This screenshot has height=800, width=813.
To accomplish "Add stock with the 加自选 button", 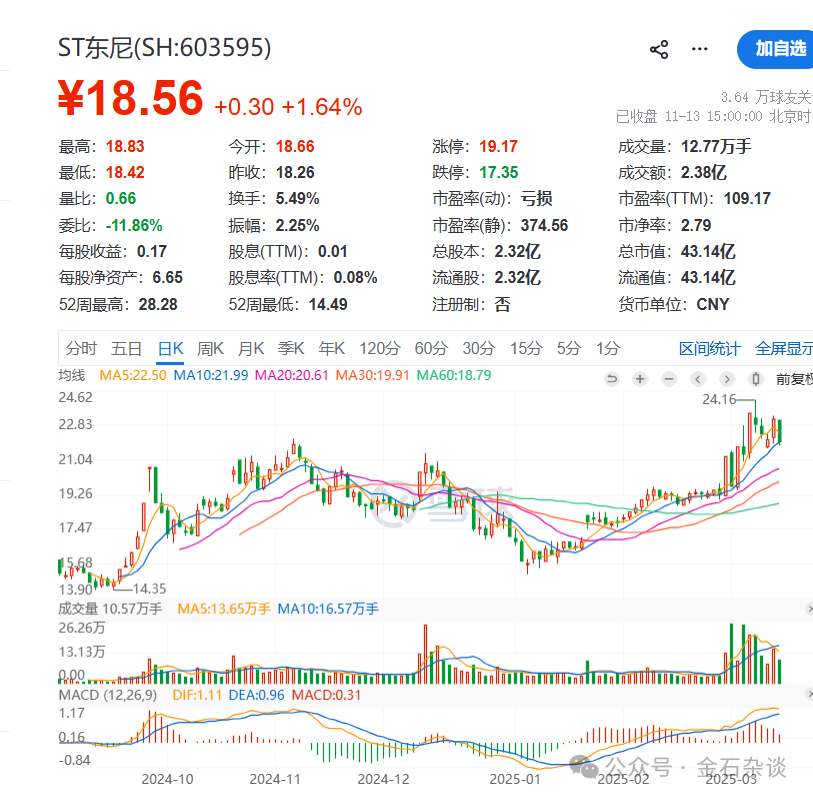I will pos(776,49).
